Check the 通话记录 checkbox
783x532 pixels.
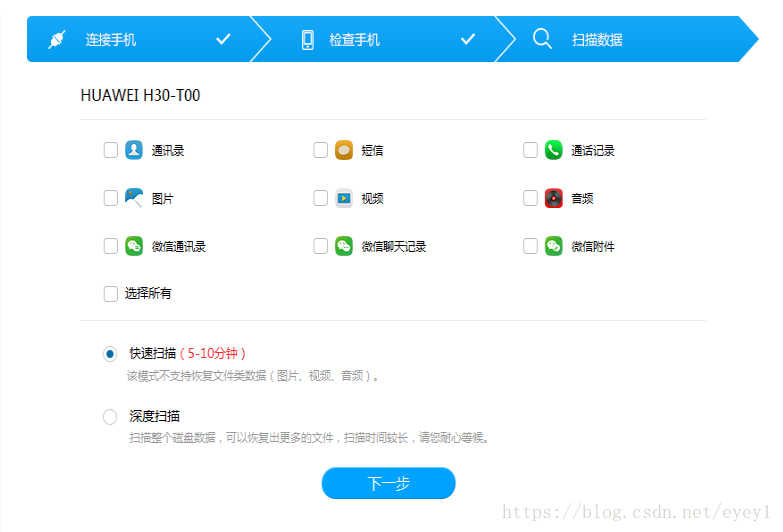click(x=530, y=150)
